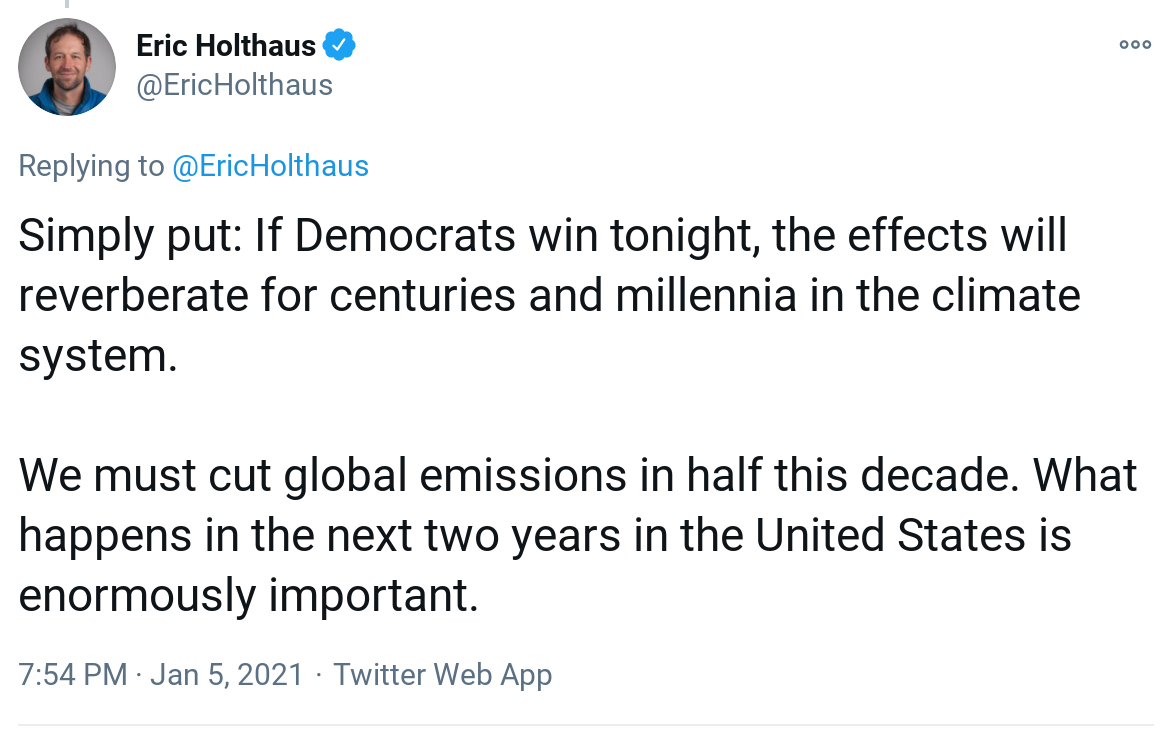Click the words "United States" in the tweet
The height and width of the screenshot is (740, 1176).
coord(890,536)
